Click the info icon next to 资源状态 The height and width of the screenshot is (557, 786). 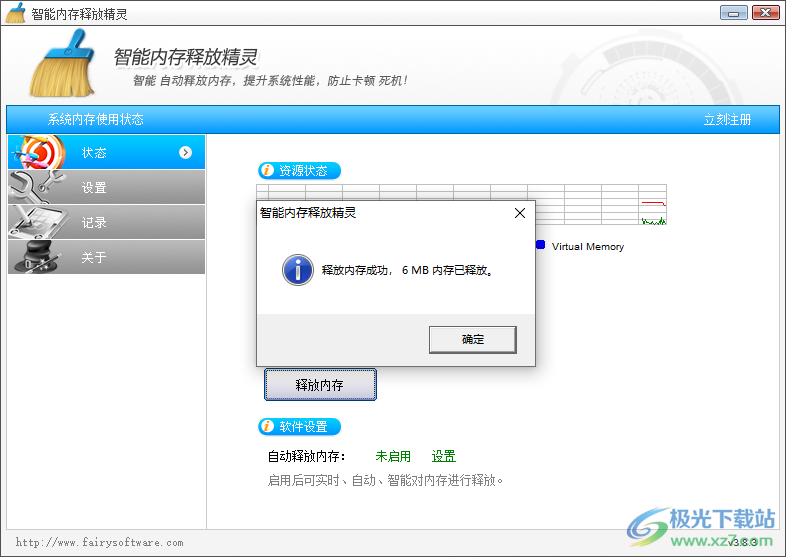pos(267,171)
